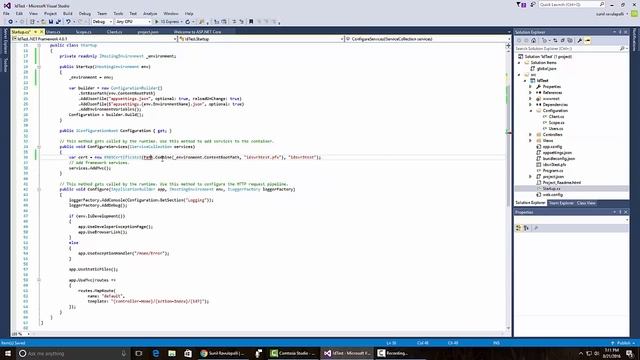Open the Edge browser from taskbar
Viewport: 640px width, 360px height.
[156, 353]
